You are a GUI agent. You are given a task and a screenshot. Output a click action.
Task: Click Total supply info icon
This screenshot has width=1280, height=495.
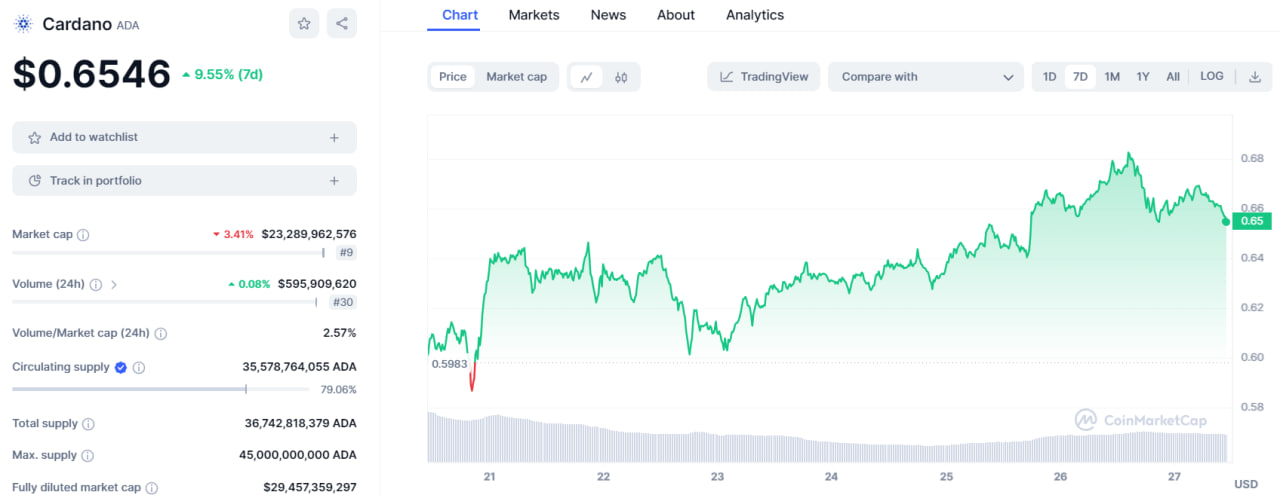(x=88, y=424)
